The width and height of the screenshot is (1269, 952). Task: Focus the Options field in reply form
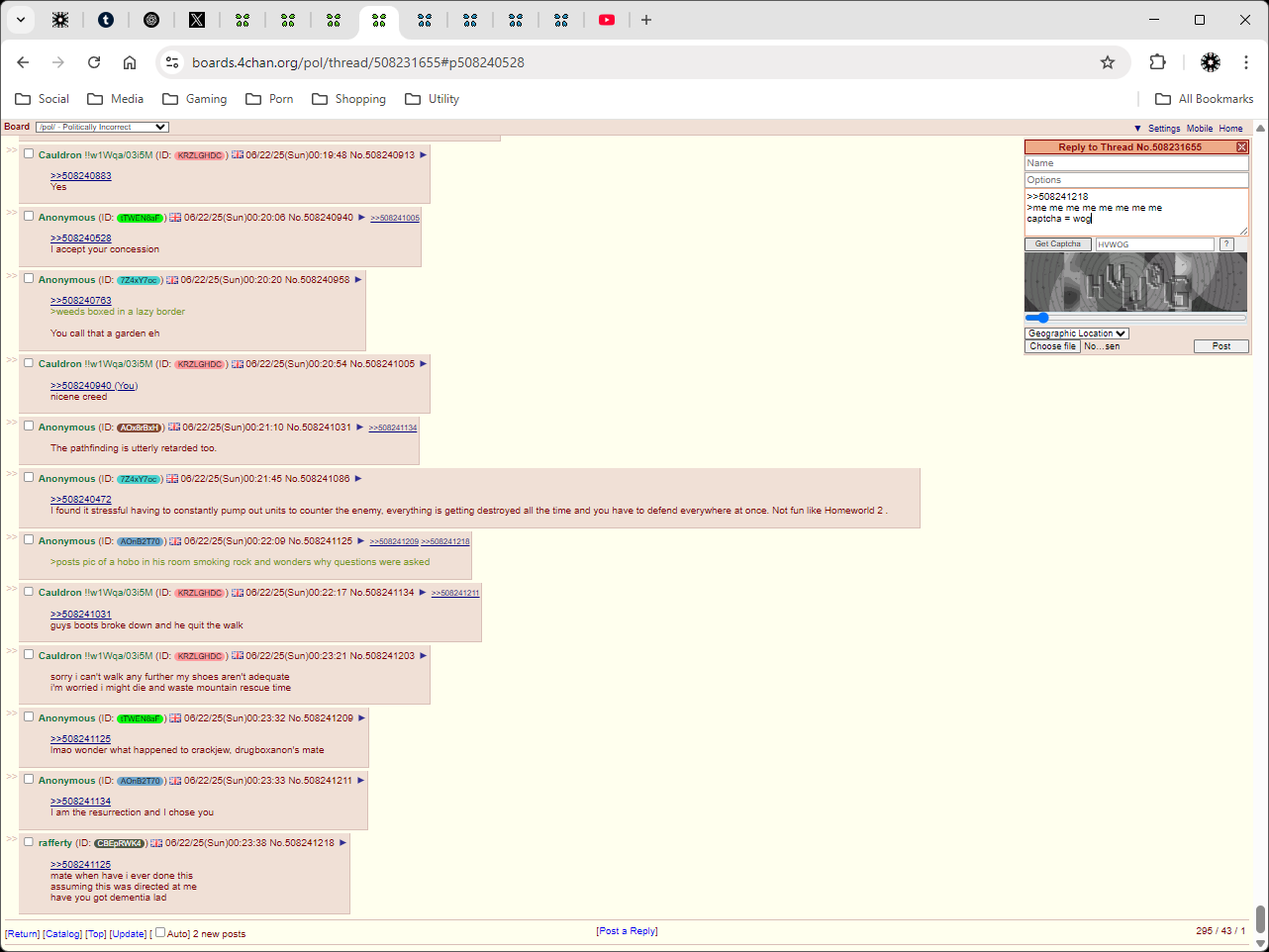point(1136,180)
